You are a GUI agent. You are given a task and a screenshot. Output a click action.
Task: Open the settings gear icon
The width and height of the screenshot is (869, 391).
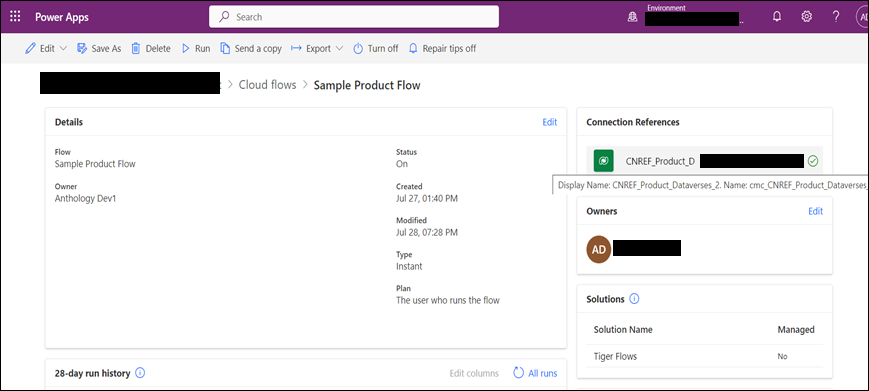click(x=806, y=17)
